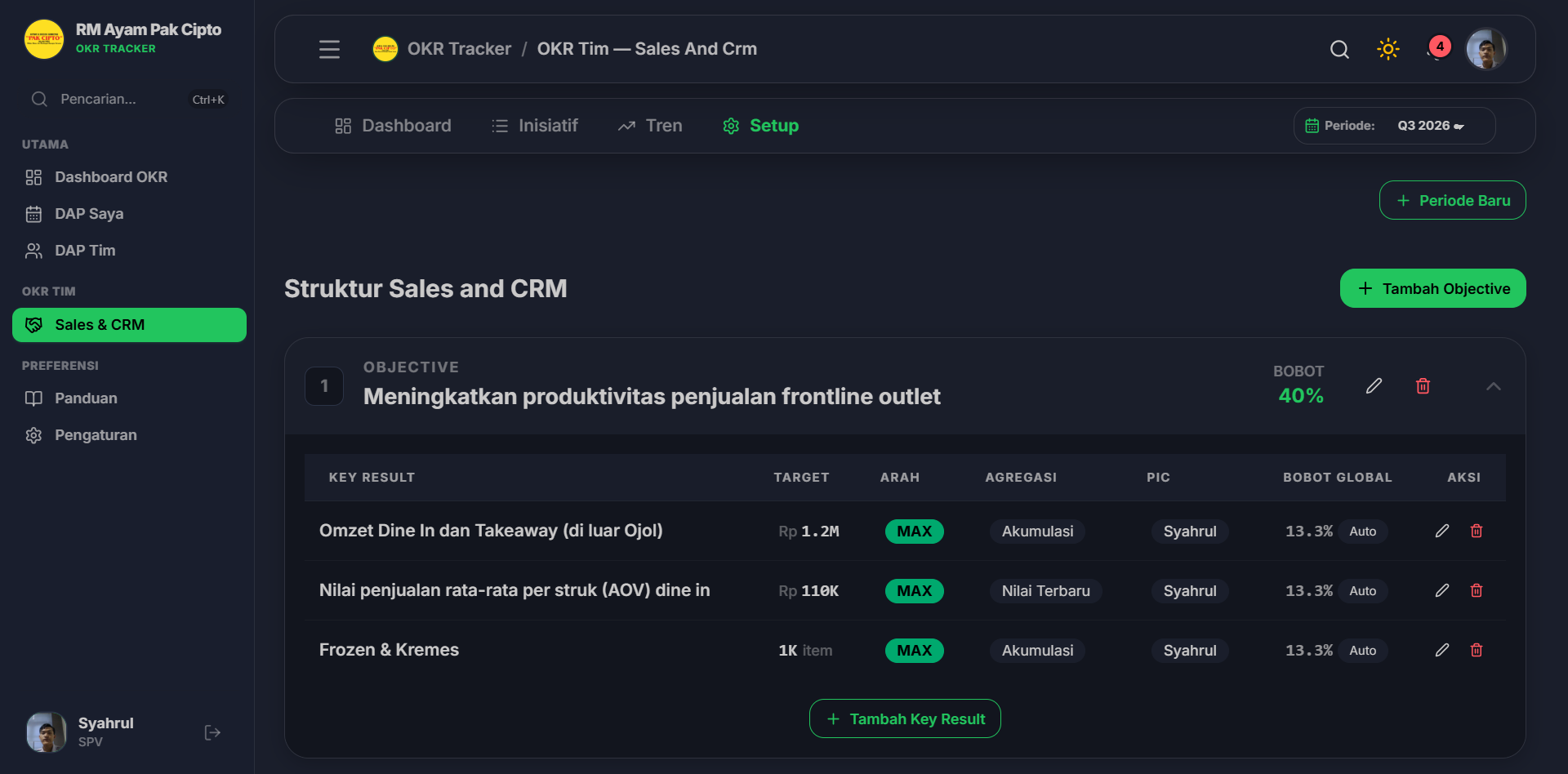Screen dimensions: 1568x774
Task: Open DAP Saya in sidebar
Action: [129, 214]
